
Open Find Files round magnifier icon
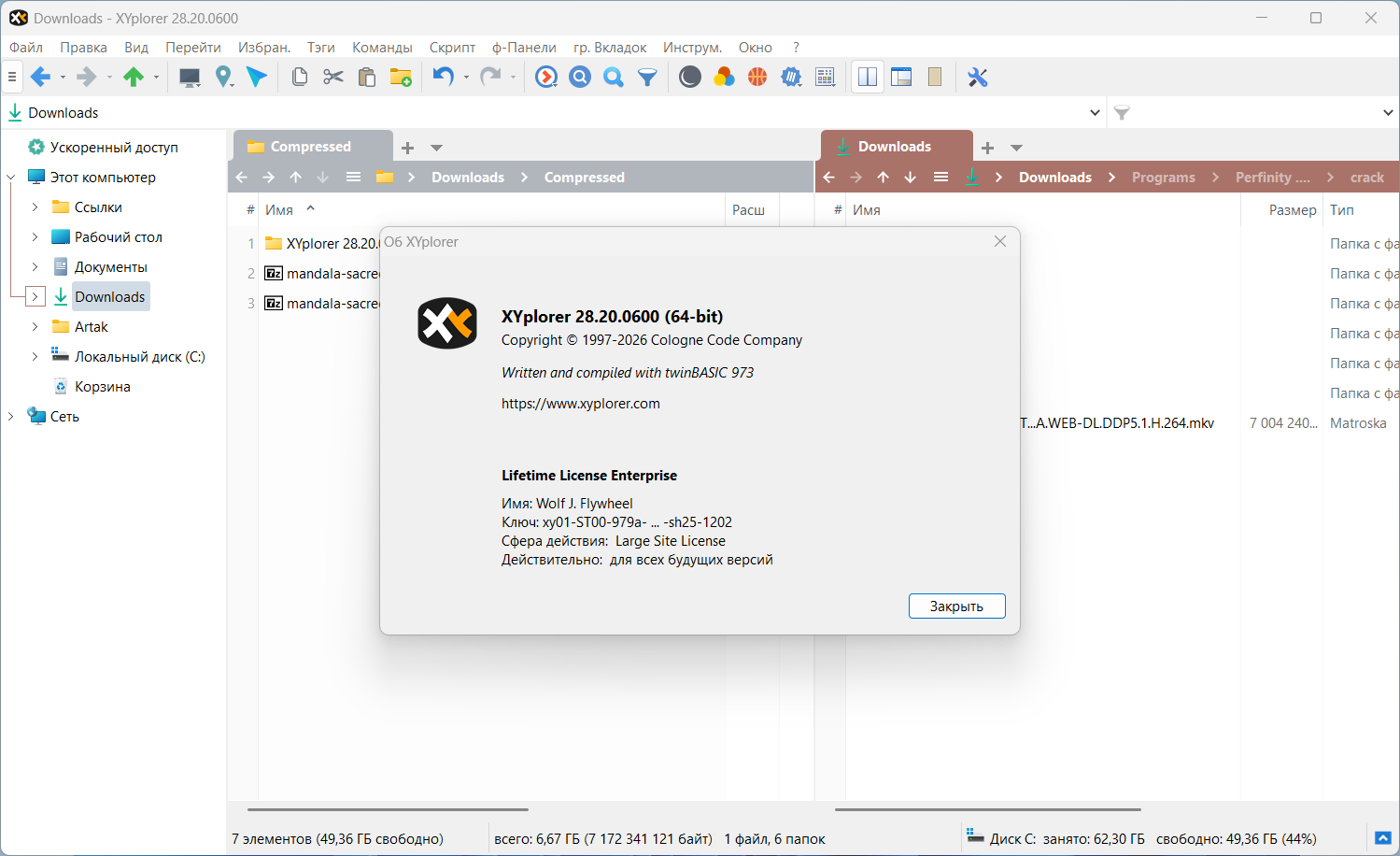click(580, 78)
